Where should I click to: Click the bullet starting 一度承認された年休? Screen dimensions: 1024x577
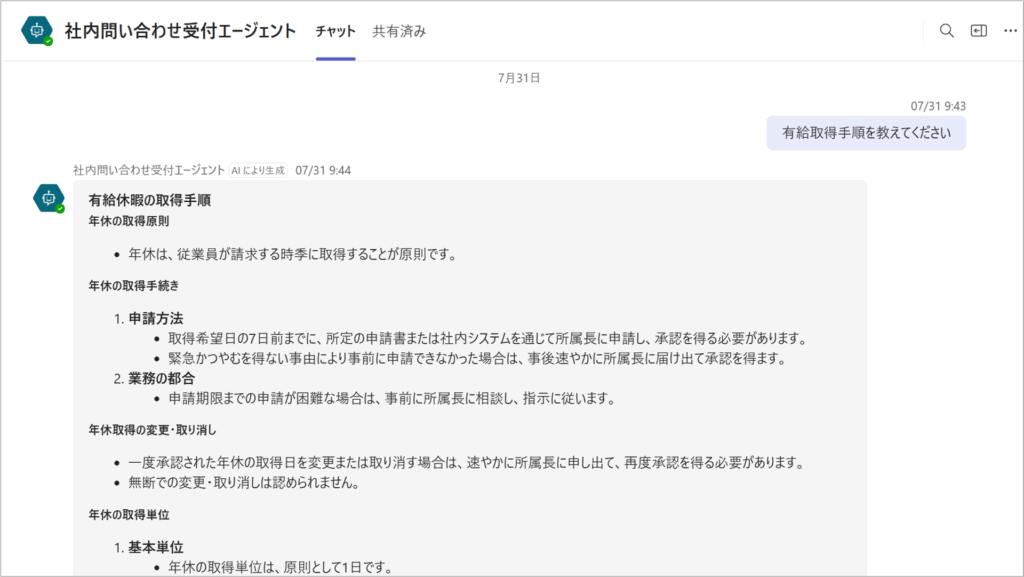tap(466, 463)
